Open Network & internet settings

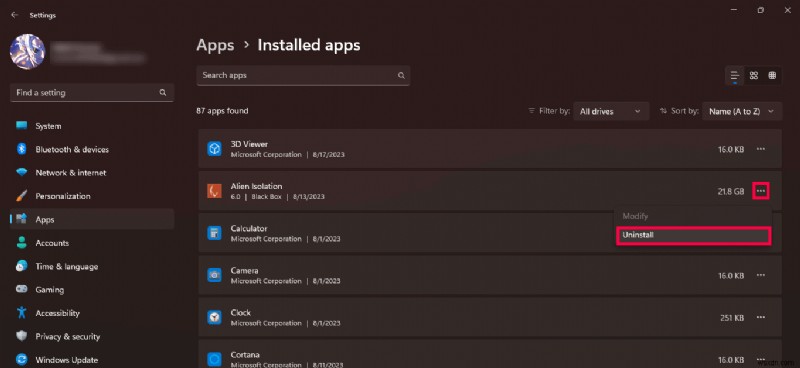coord(92,173)
